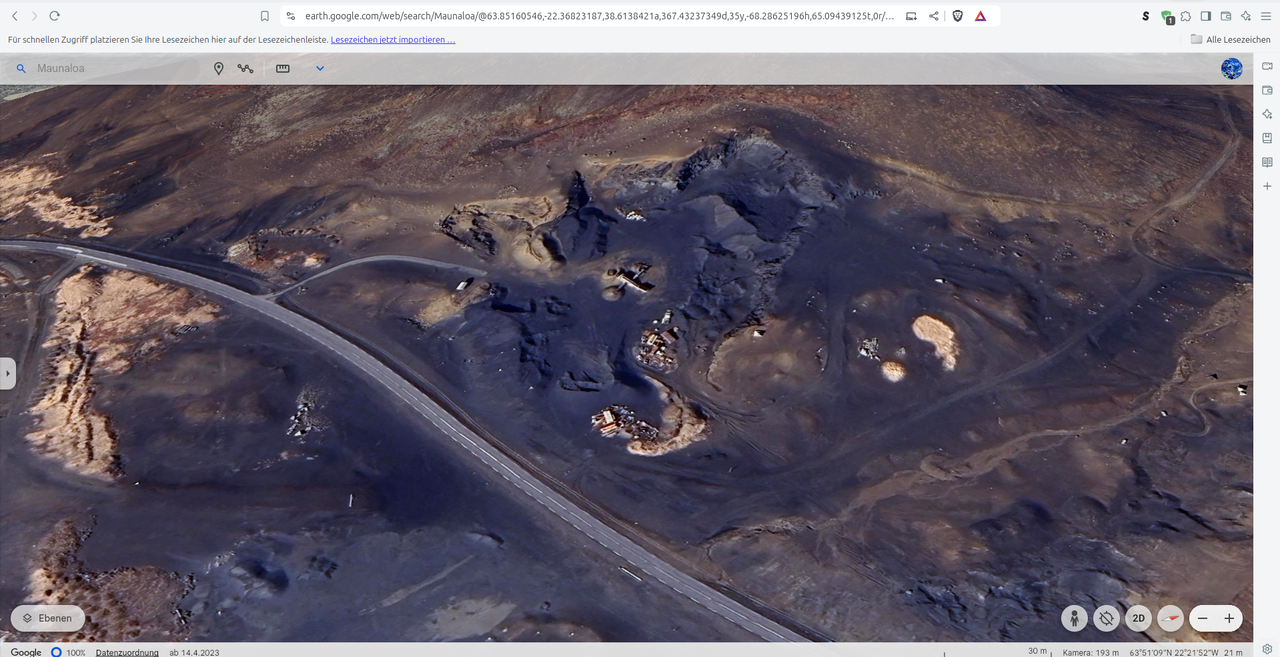Click 'Kamera: 193 m' altitude readout
Viewport: 1280px width, 657px height.
point(1091,652)
